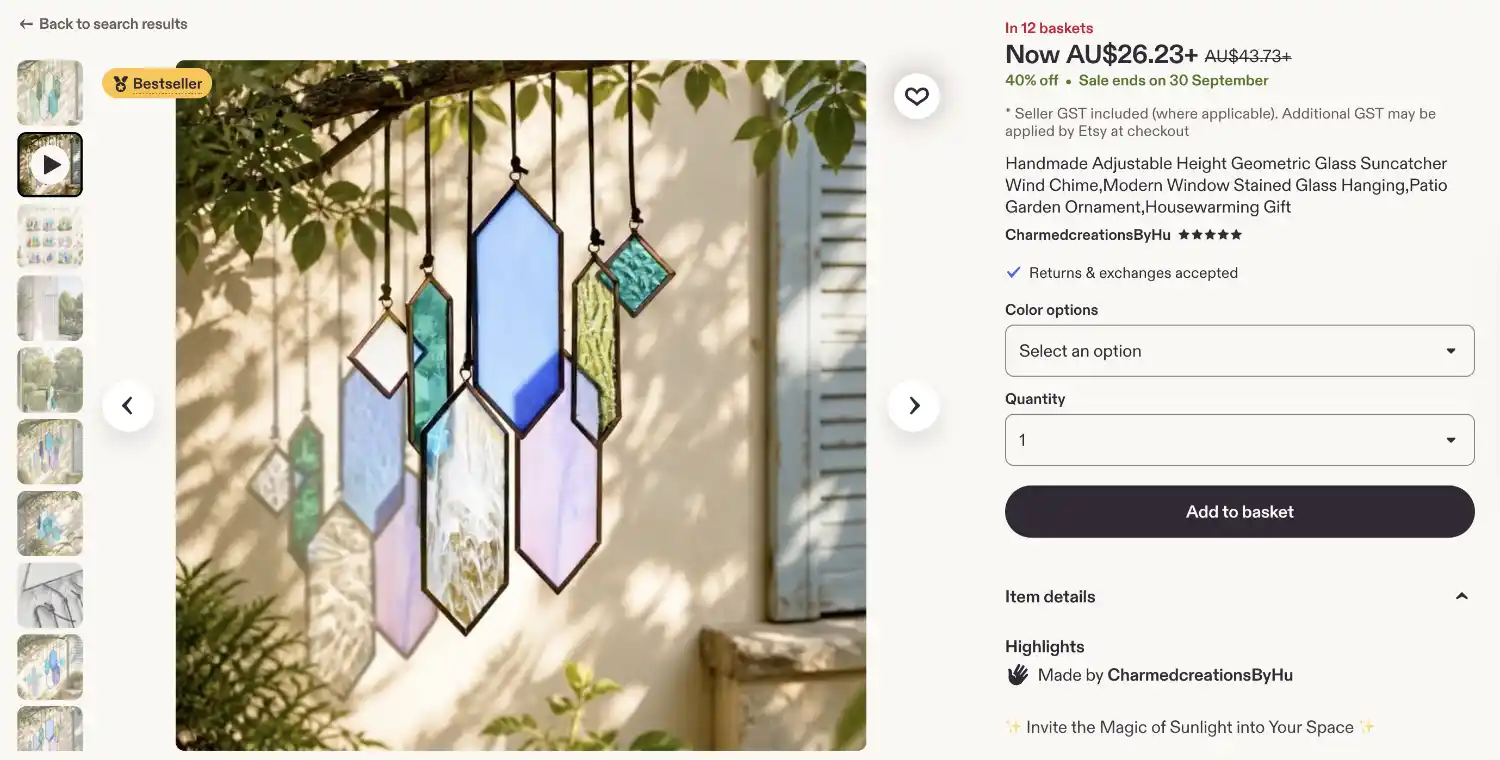Click the Bestseller badge
The image size is (1500, 760).
pyautogui.click(x=157, y=83)
